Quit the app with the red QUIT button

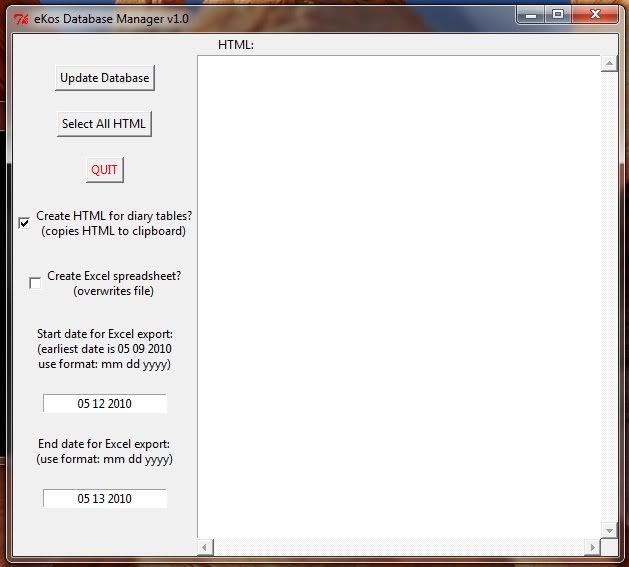105,170
